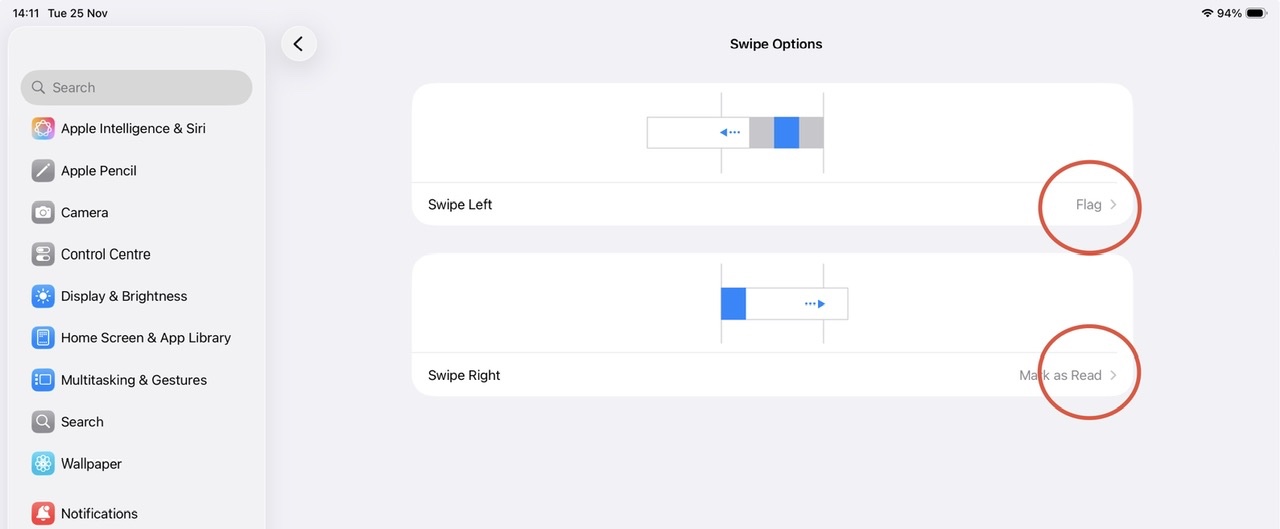
Task: Select Camera settings in the sidebar
Action: 85,213
